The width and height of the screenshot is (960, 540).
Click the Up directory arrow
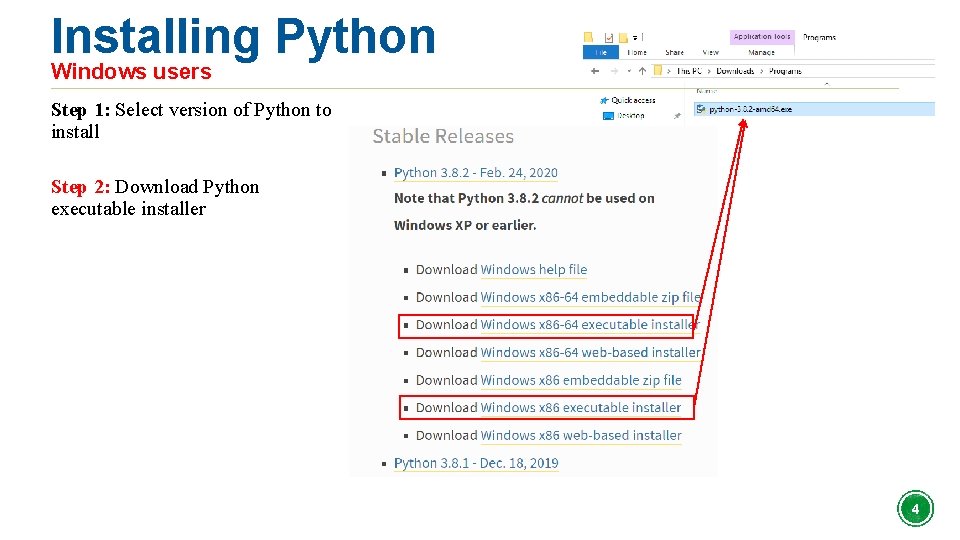pyautogui.click(x=643, y=71)
